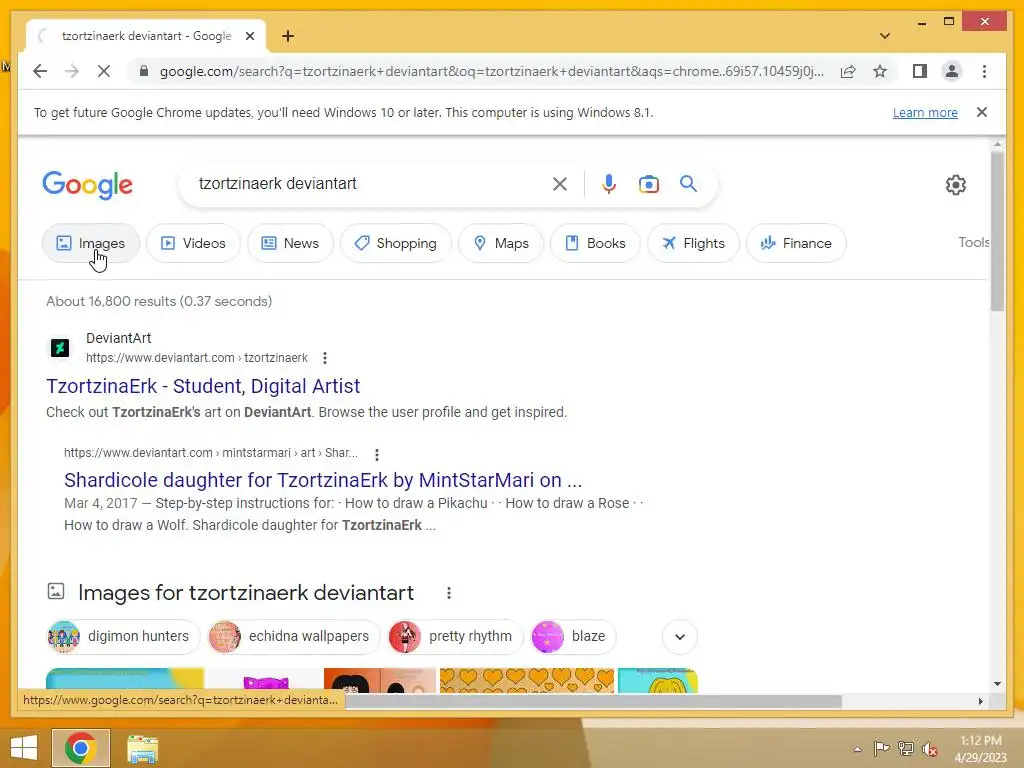Click the muted volume tray icon
This screenshot has height=768, width=1024.
pos(929,749)
